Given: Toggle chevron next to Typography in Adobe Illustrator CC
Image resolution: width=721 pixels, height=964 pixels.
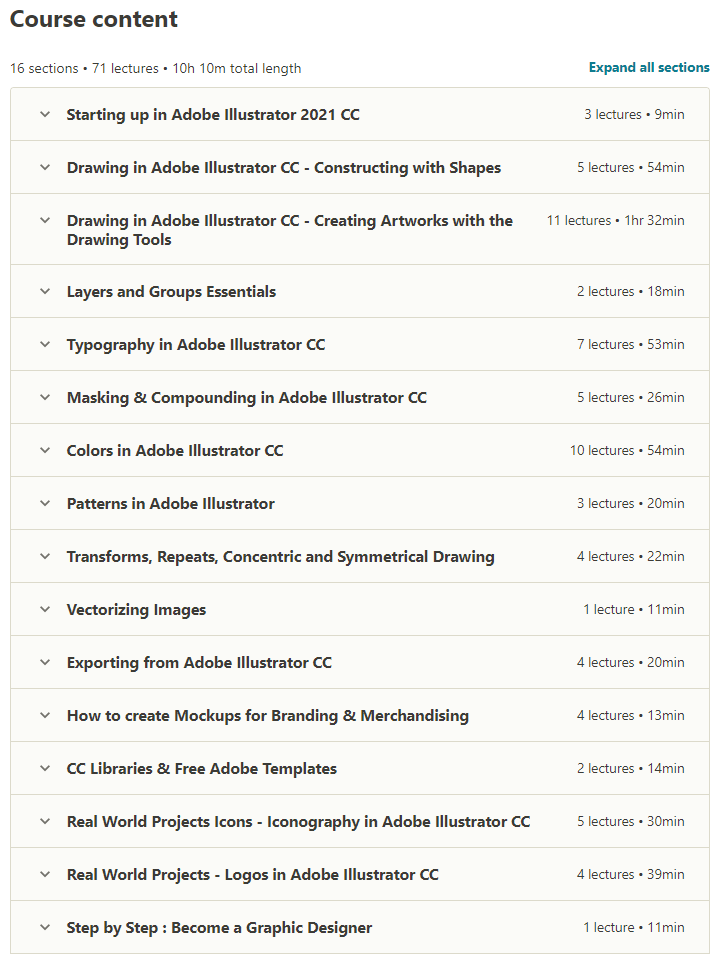Looking at the screenshot, I should [45, 344].
